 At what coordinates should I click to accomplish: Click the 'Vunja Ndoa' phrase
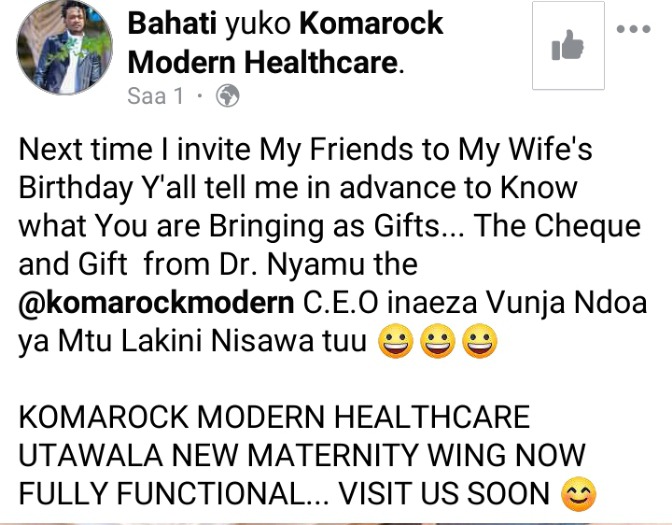point(566,303)
